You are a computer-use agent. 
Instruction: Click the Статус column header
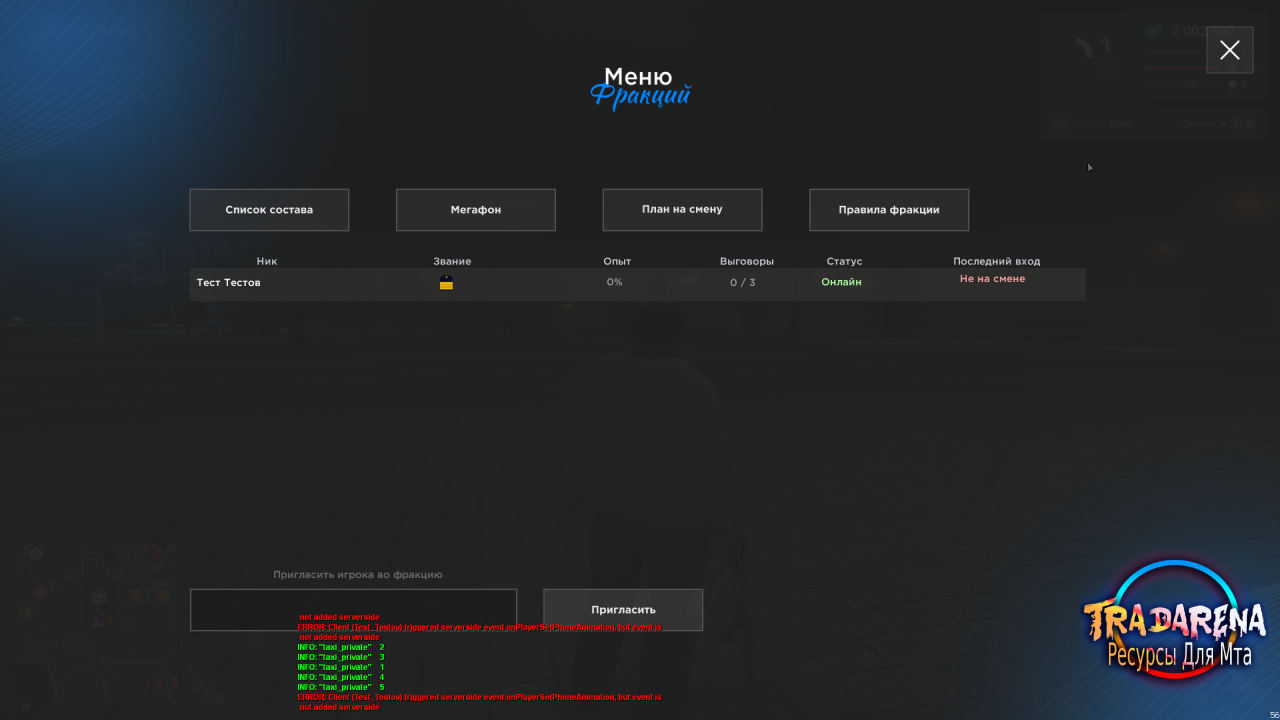[844, 261]
